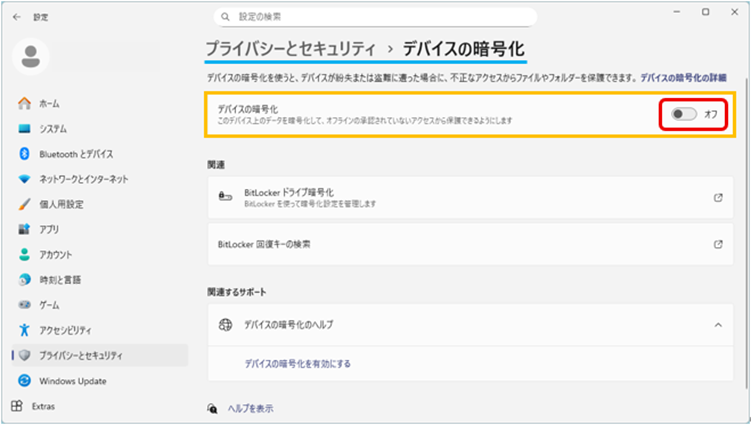Select アプリ in the sidebar
This screenshot has height=425, width=751.
pos(49,229)
